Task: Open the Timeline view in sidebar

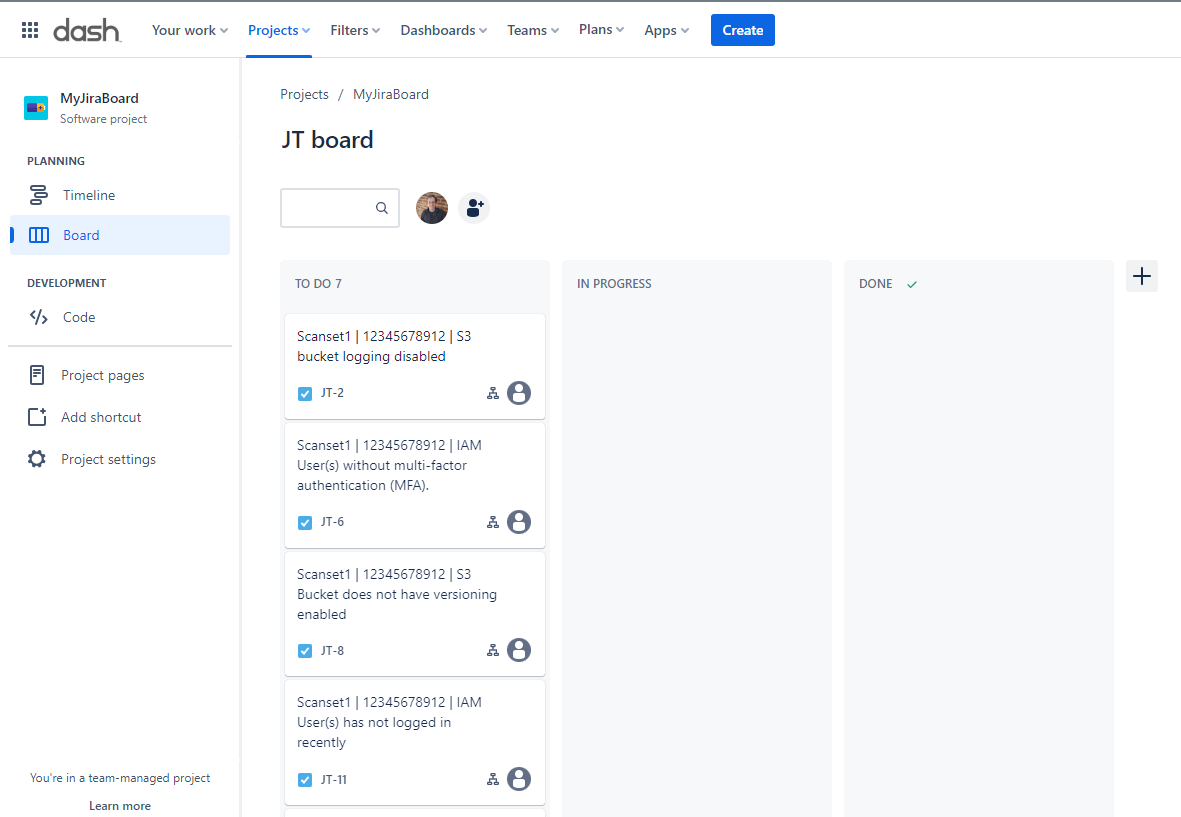Action: click(x=89, y=195)
